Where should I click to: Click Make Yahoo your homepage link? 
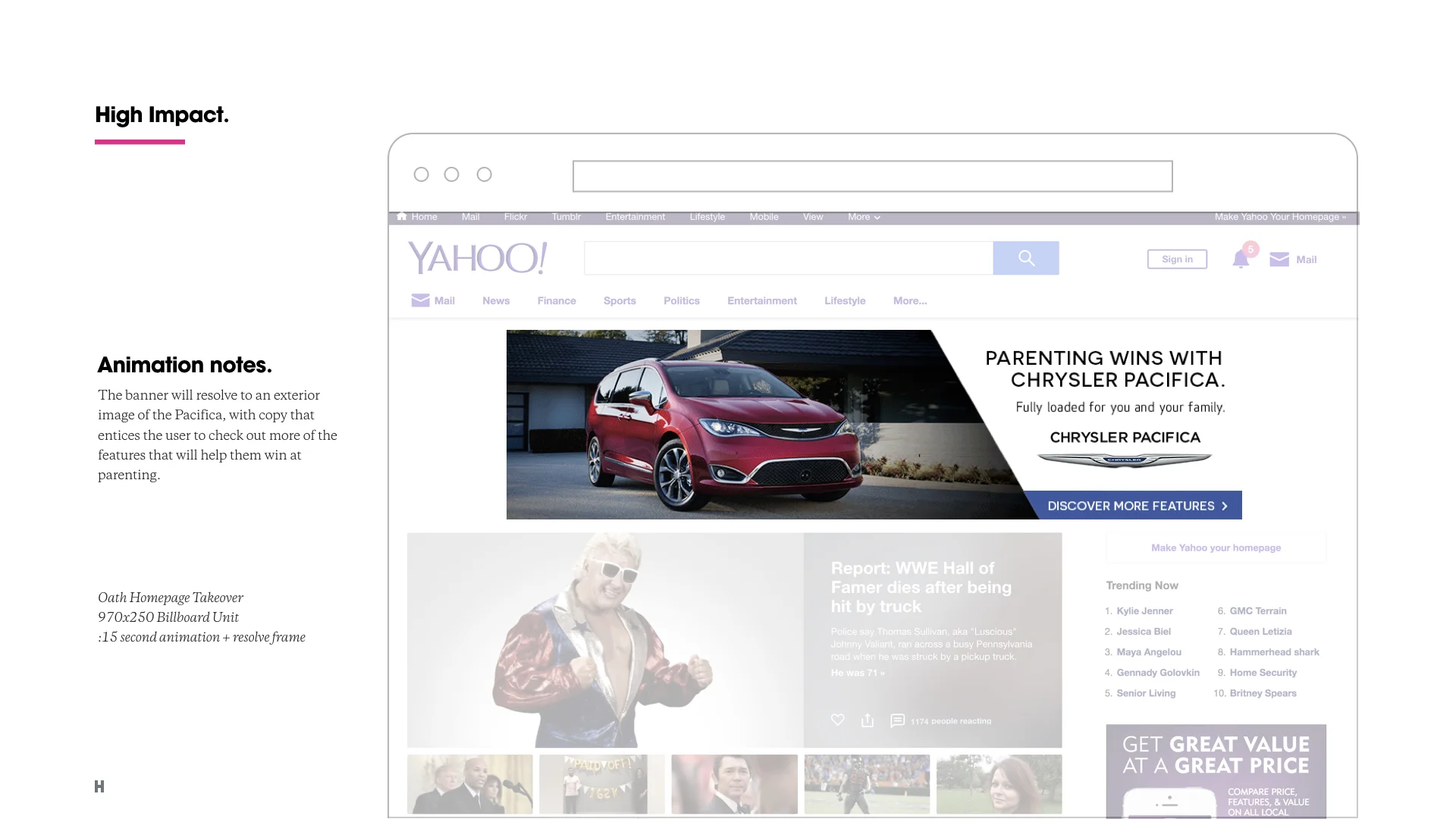pos(1216,548)
